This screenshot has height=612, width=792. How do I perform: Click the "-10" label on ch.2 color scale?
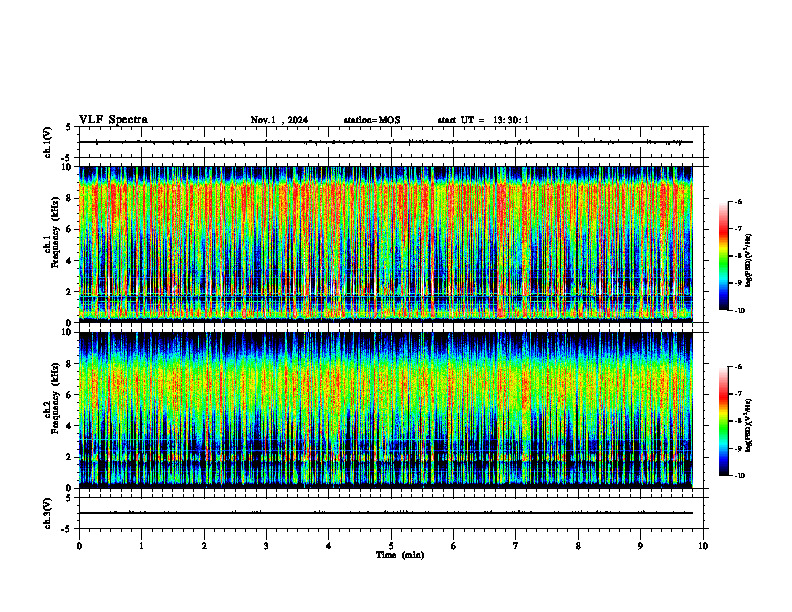740,476
